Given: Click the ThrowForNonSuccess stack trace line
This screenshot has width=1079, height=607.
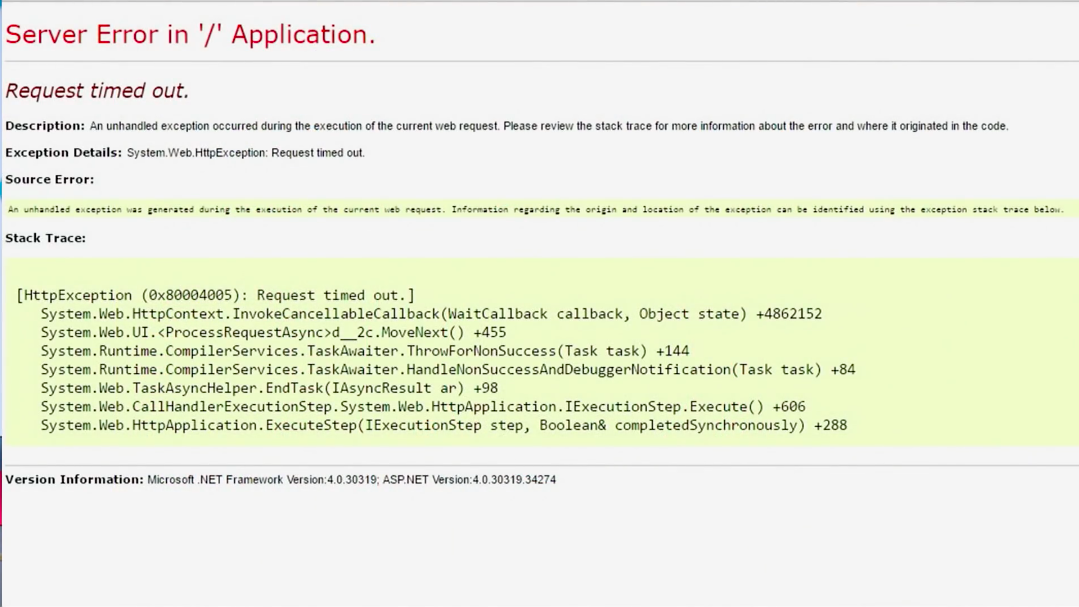Looking at the screenshot, I should [x=365, y=351].
